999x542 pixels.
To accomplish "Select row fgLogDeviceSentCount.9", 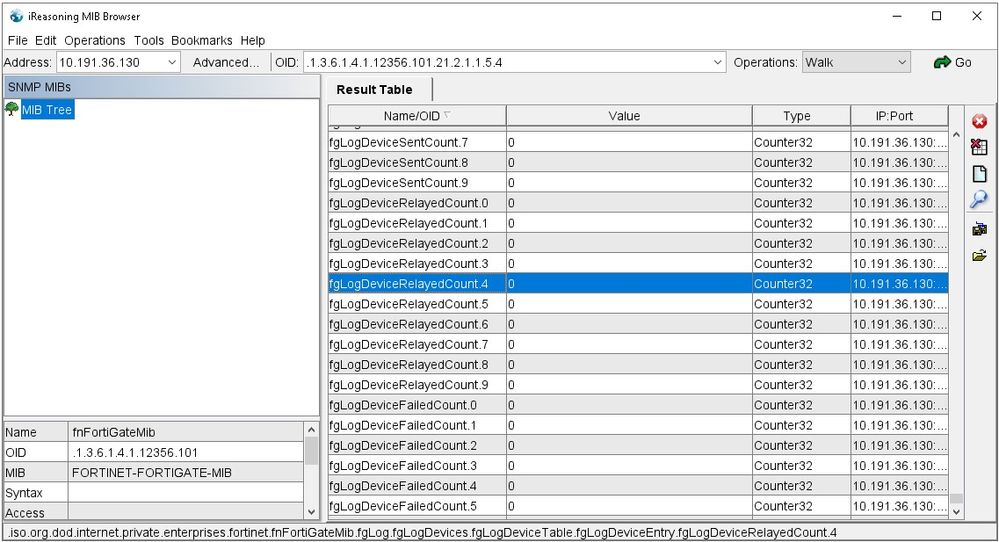I will 638,183.
